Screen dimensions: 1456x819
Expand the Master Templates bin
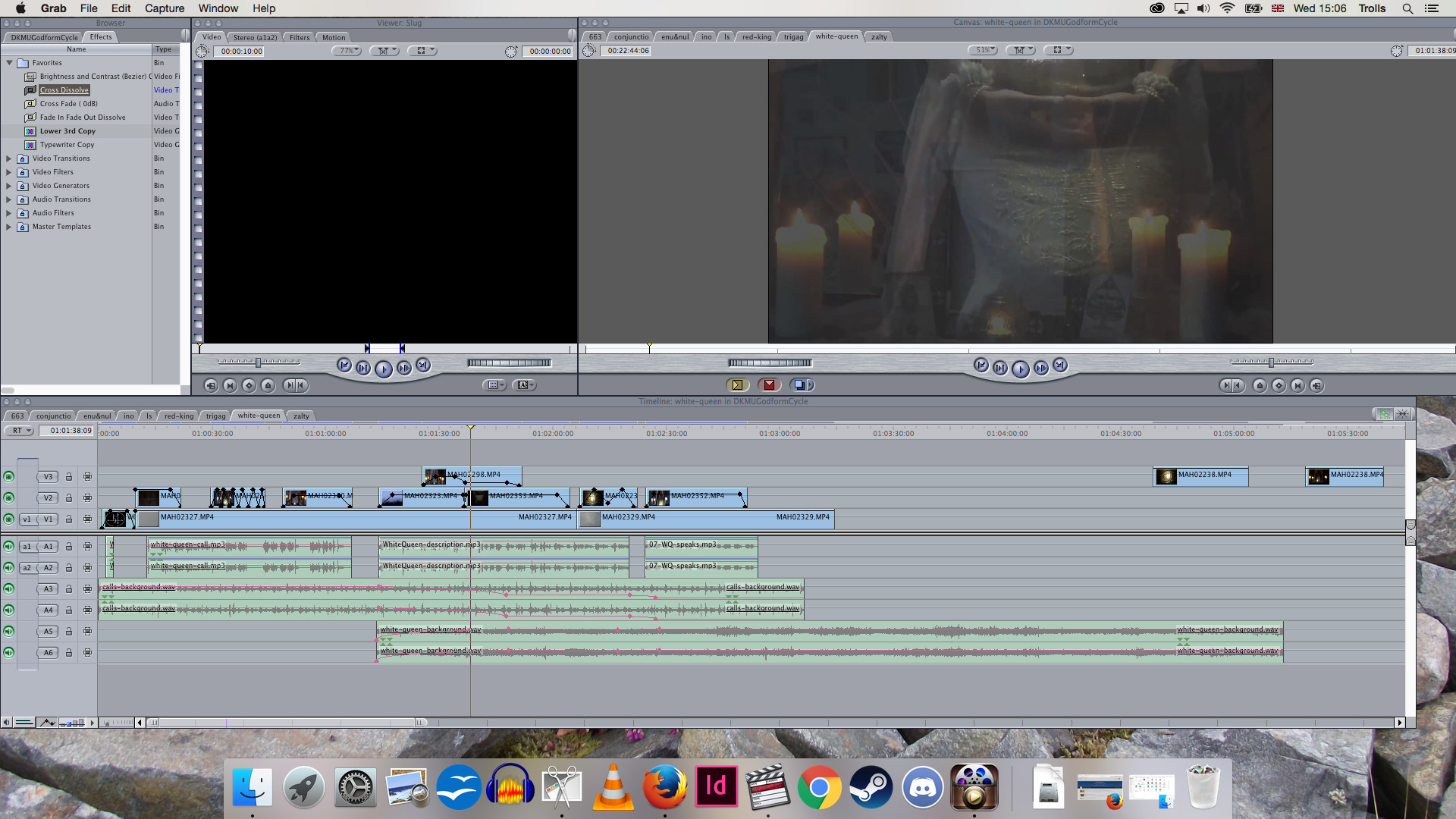[9, 227]
